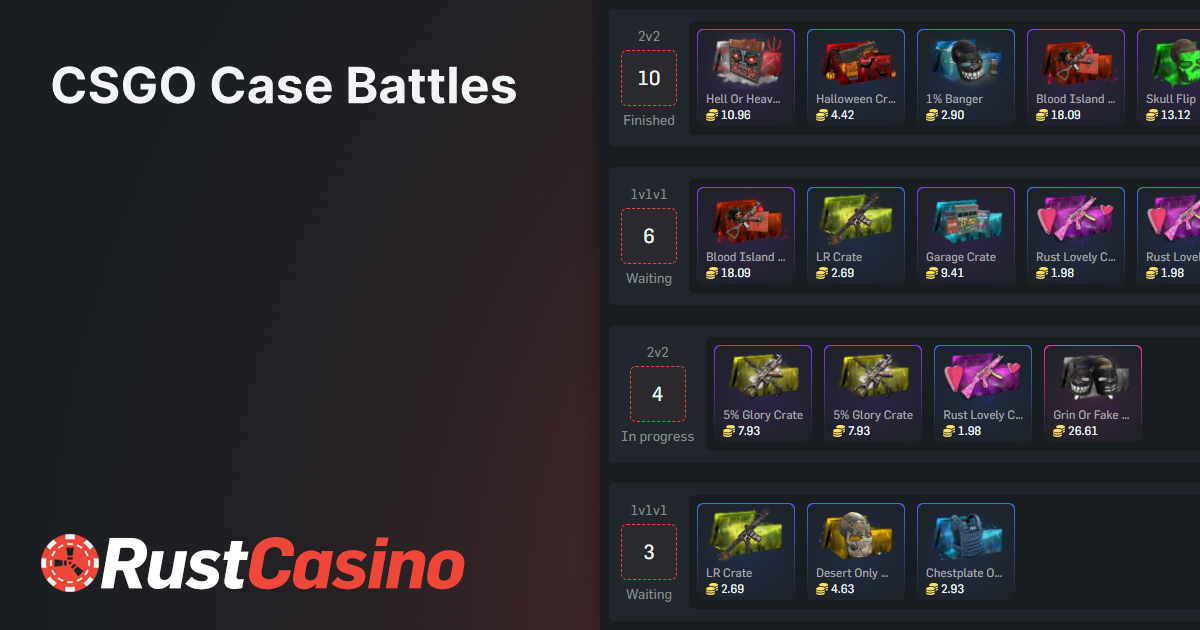View the in-progress battle with 4 rounds
Screen dimensions: 1200x630
pos(658,394)
